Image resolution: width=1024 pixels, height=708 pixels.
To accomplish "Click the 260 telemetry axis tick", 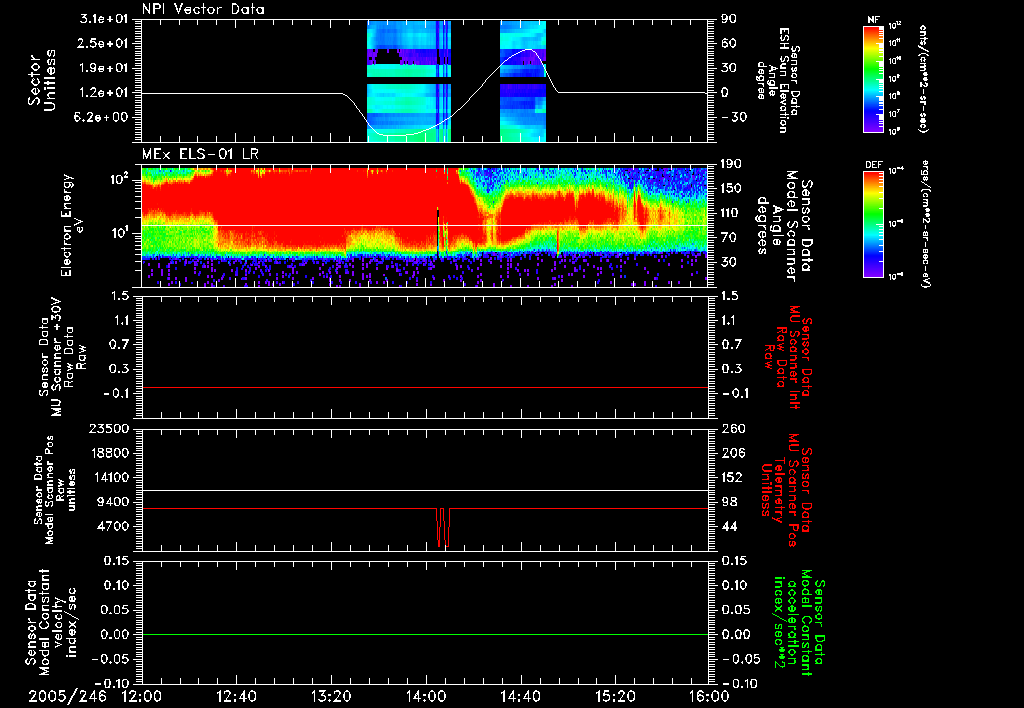I will (x=733, y=429).
